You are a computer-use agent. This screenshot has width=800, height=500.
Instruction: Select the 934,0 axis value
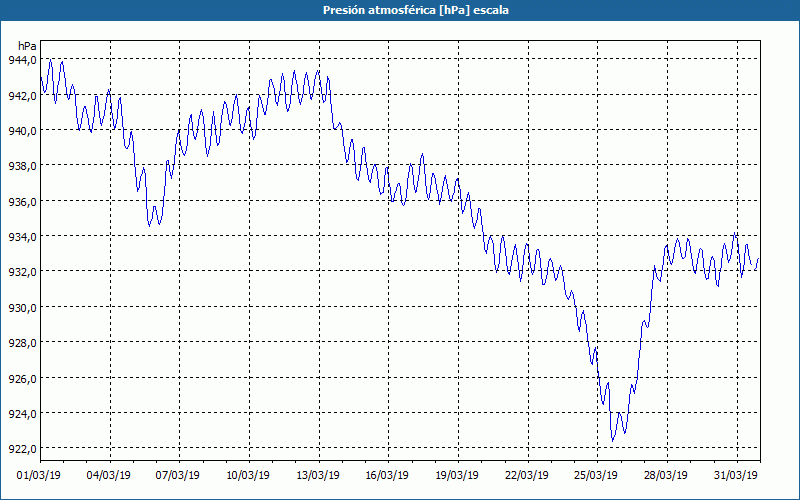point(22,237)
